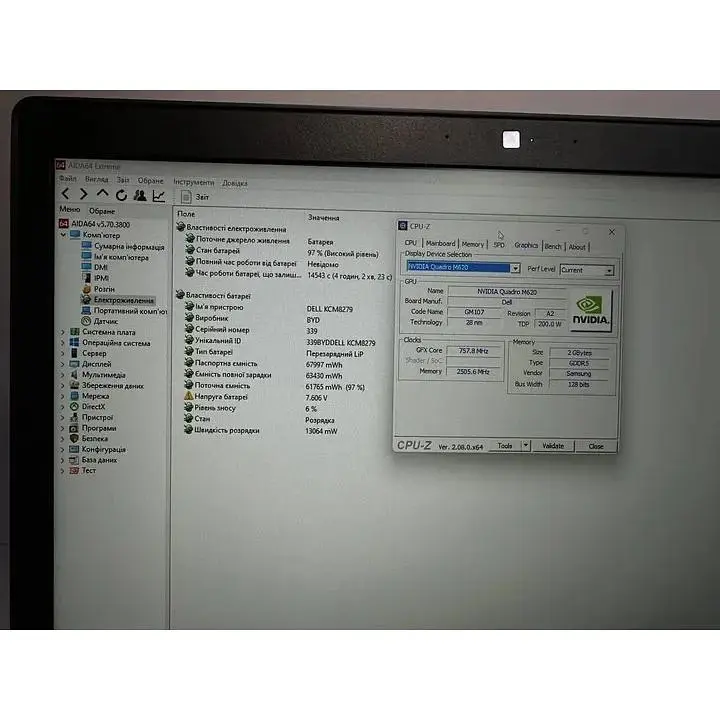Switch to Mainboard tab in CPU-Z
Viewport: 720px width, 720px height.
tap(440, 243)
